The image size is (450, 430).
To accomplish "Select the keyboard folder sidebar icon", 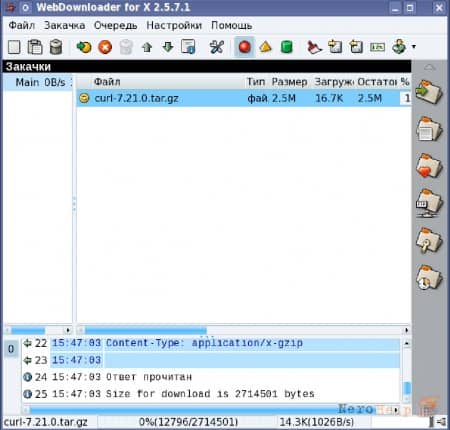I will click(x=429, y=203).
